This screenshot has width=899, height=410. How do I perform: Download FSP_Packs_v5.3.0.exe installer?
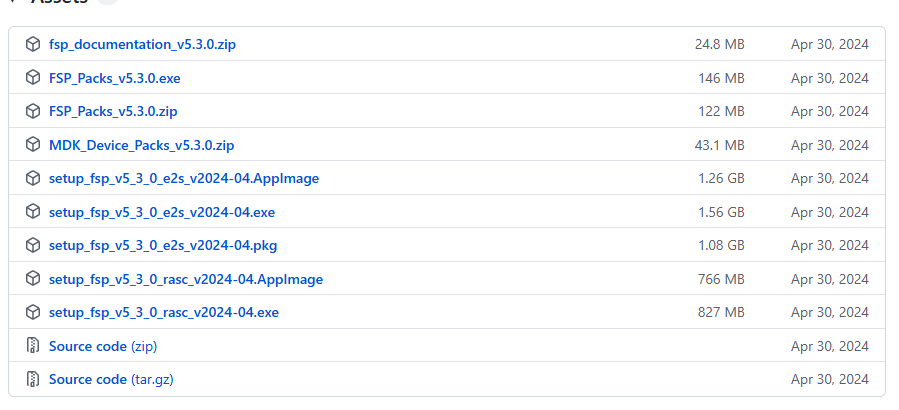pyautogui.click(x=115, y=78)
